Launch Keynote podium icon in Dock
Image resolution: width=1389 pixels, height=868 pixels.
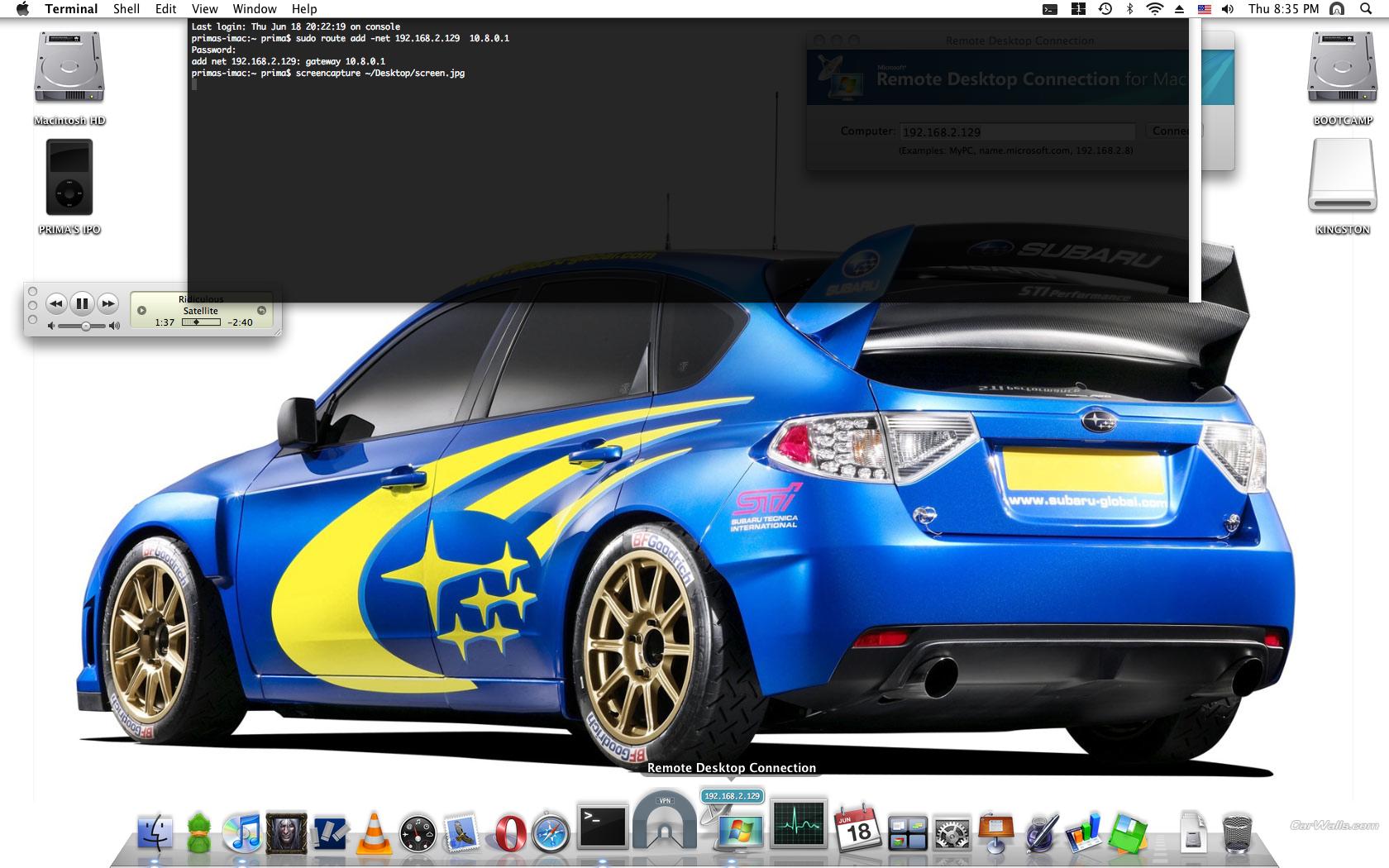996,832
